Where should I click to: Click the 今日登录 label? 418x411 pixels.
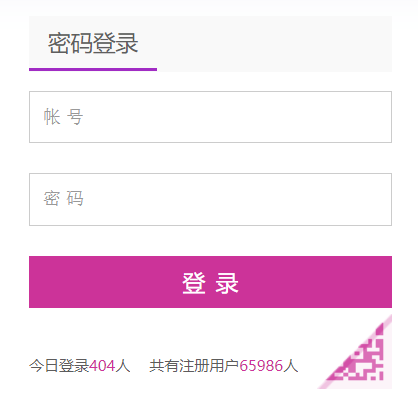tap(59, 366)
